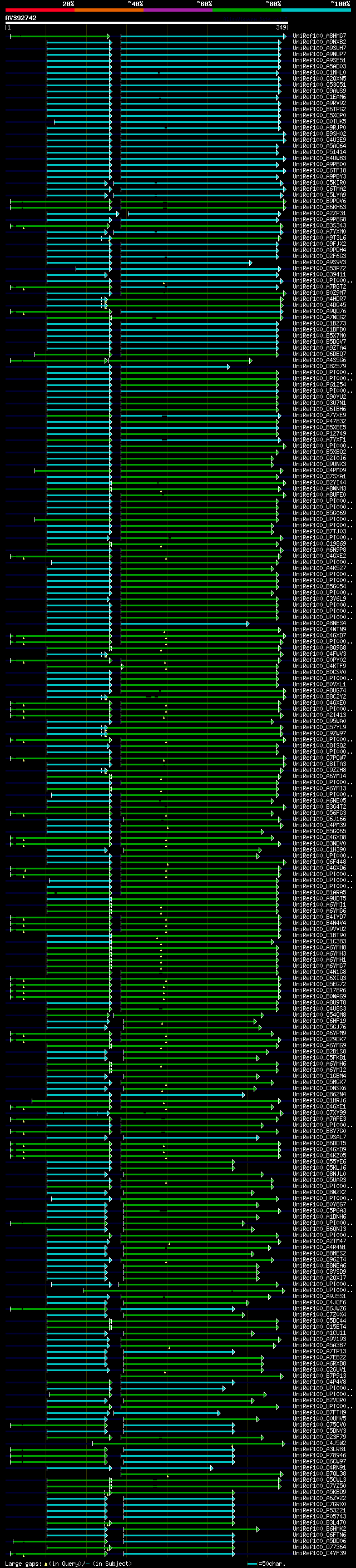Image resolution: width=356 pixels, height=1568 pixels.
Task: Select the UniRef100_Q2QXN5 label
Action: 319,78
